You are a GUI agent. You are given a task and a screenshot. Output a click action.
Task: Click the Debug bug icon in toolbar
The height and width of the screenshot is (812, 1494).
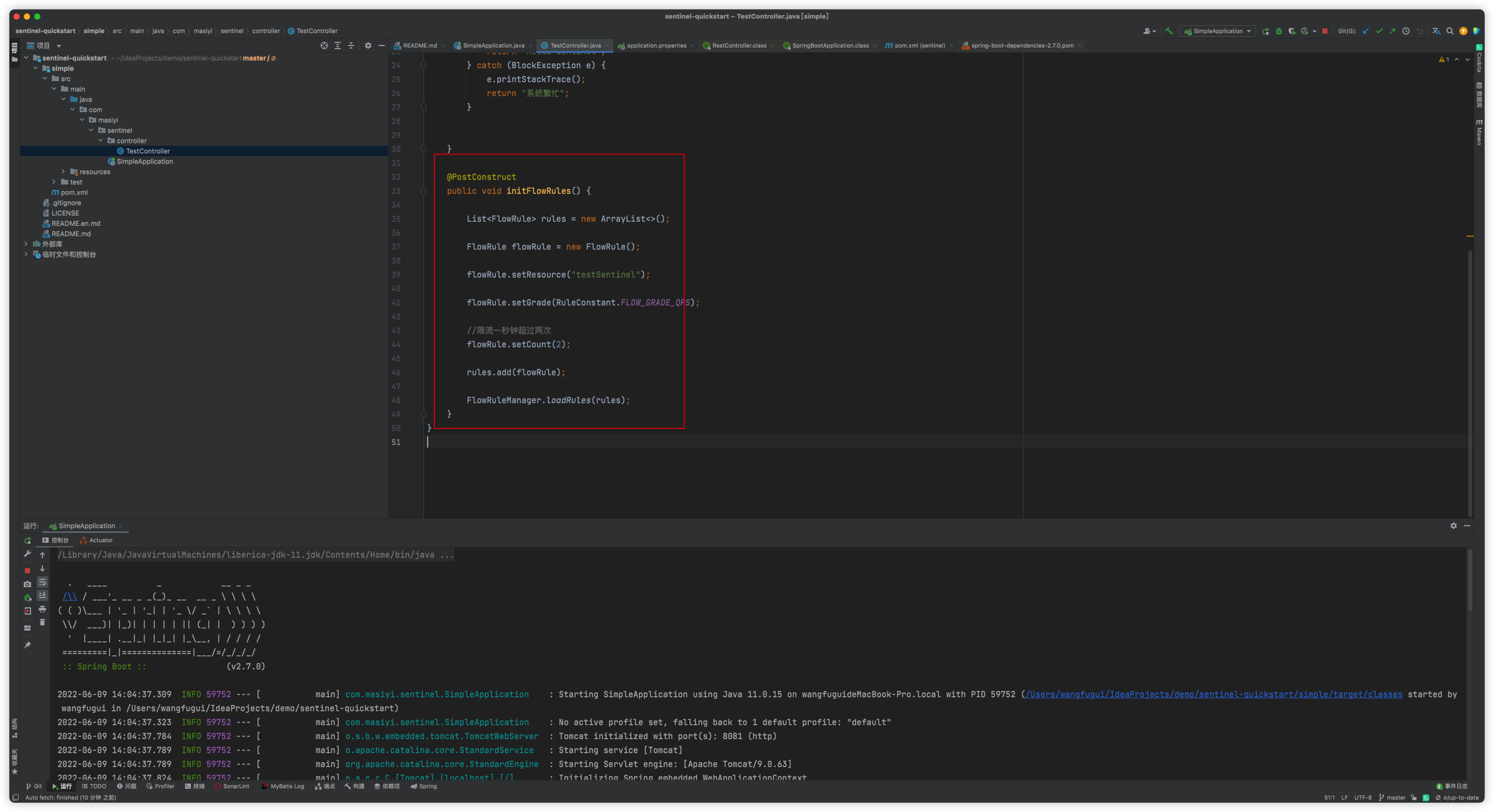pyautogui.click(x=1279, y=31)
